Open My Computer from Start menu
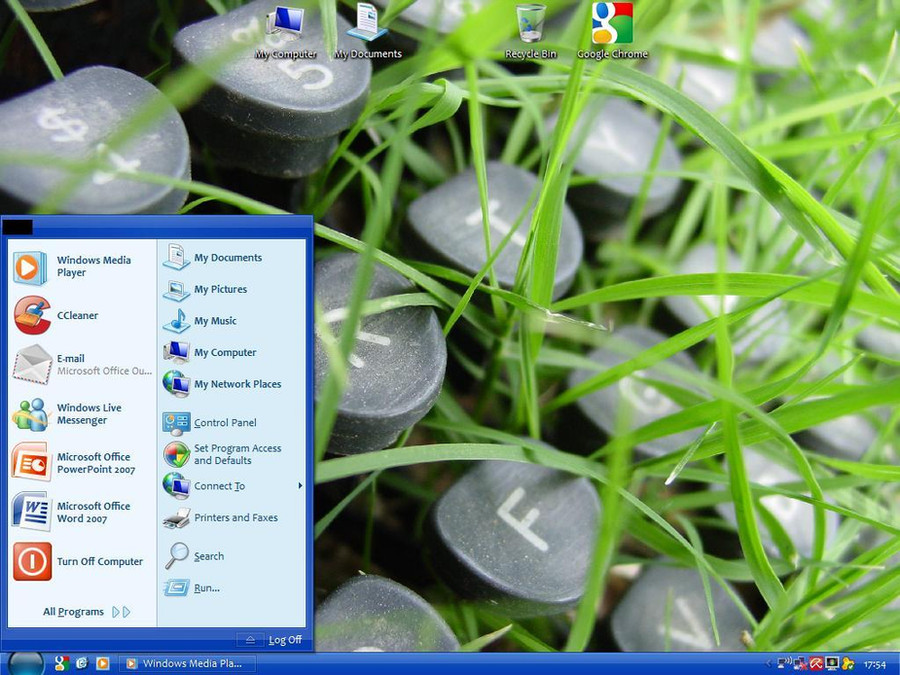Viewport: 900px width, 675px height. click(x=232, y=352)
